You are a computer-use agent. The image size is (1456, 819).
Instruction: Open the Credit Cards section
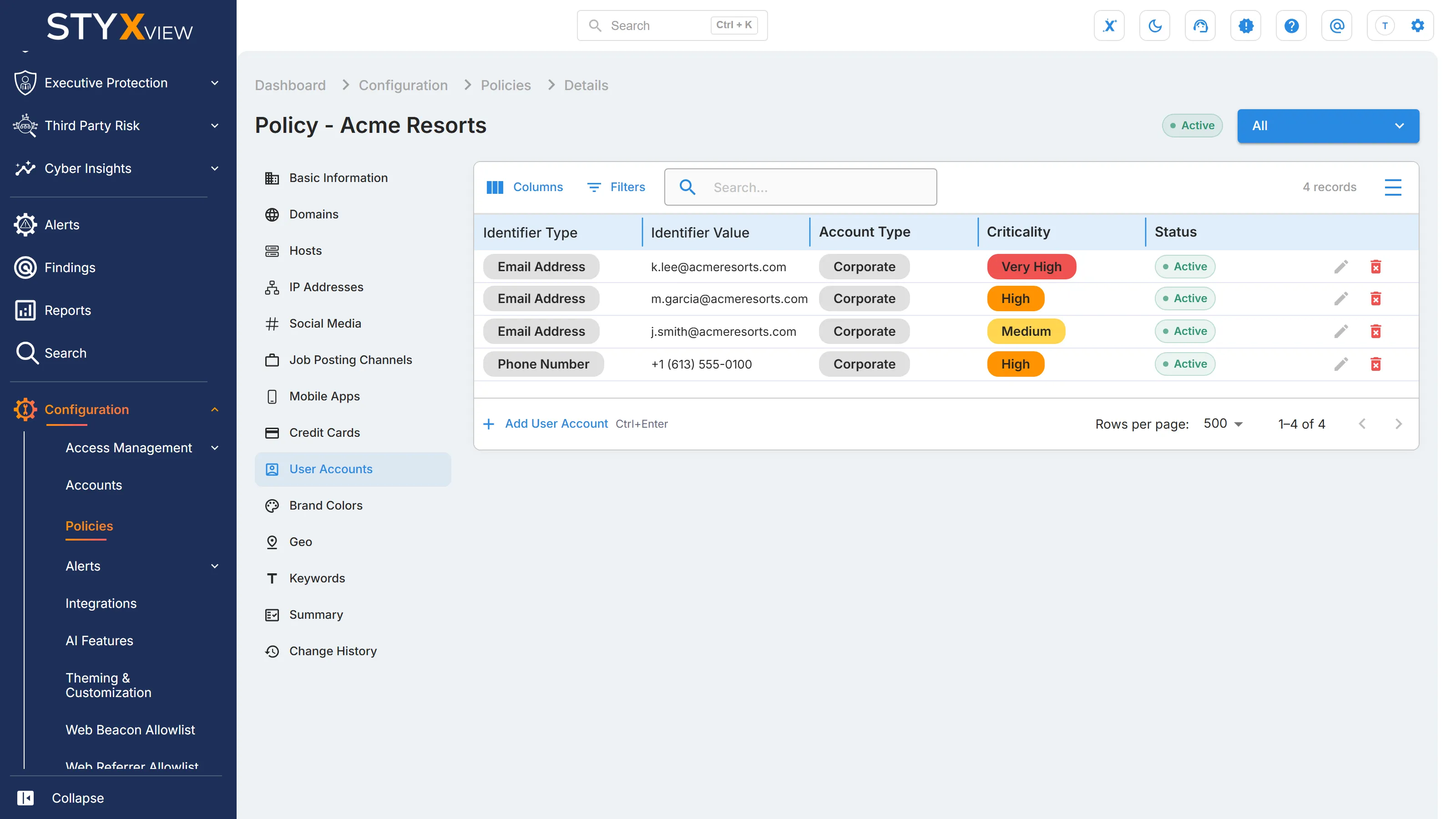tap(353, 432)
